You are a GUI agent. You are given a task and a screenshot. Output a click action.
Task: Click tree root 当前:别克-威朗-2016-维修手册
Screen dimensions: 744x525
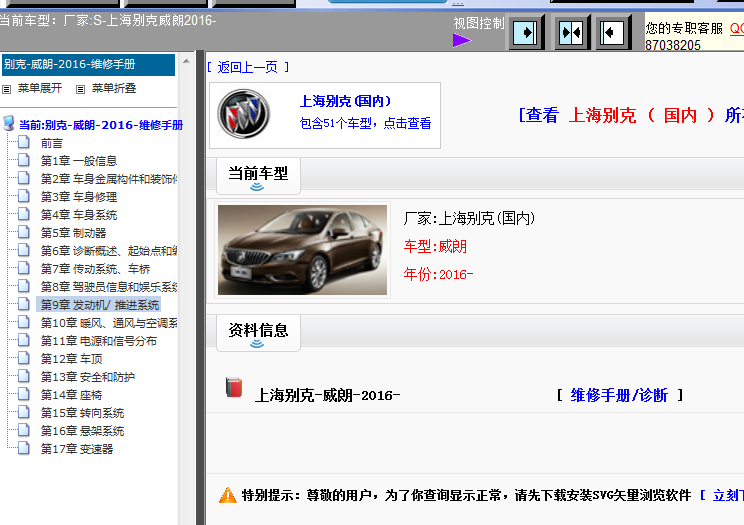click(x=101, y=125)
